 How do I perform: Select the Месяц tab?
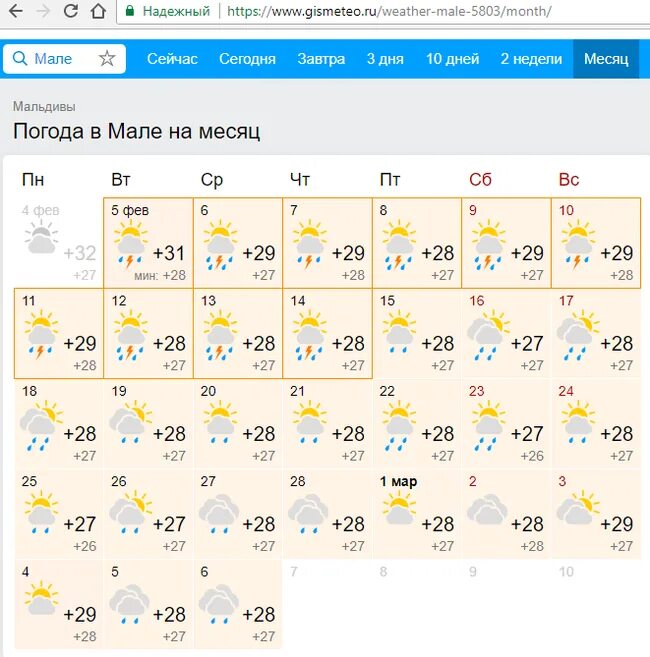(606, 59)
